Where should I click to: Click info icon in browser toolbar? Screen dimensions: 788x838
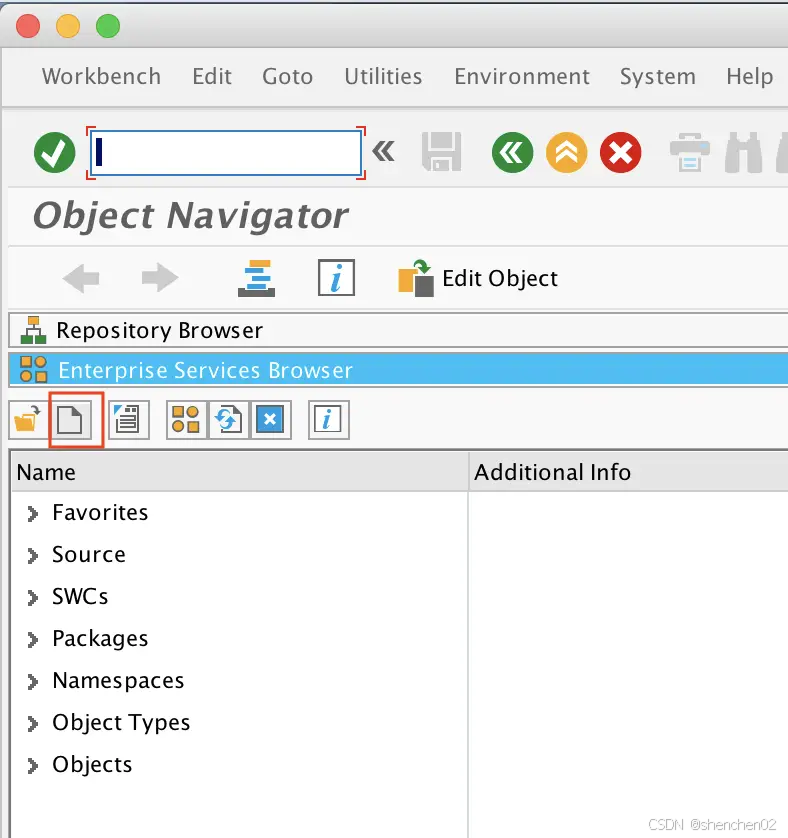328,420
